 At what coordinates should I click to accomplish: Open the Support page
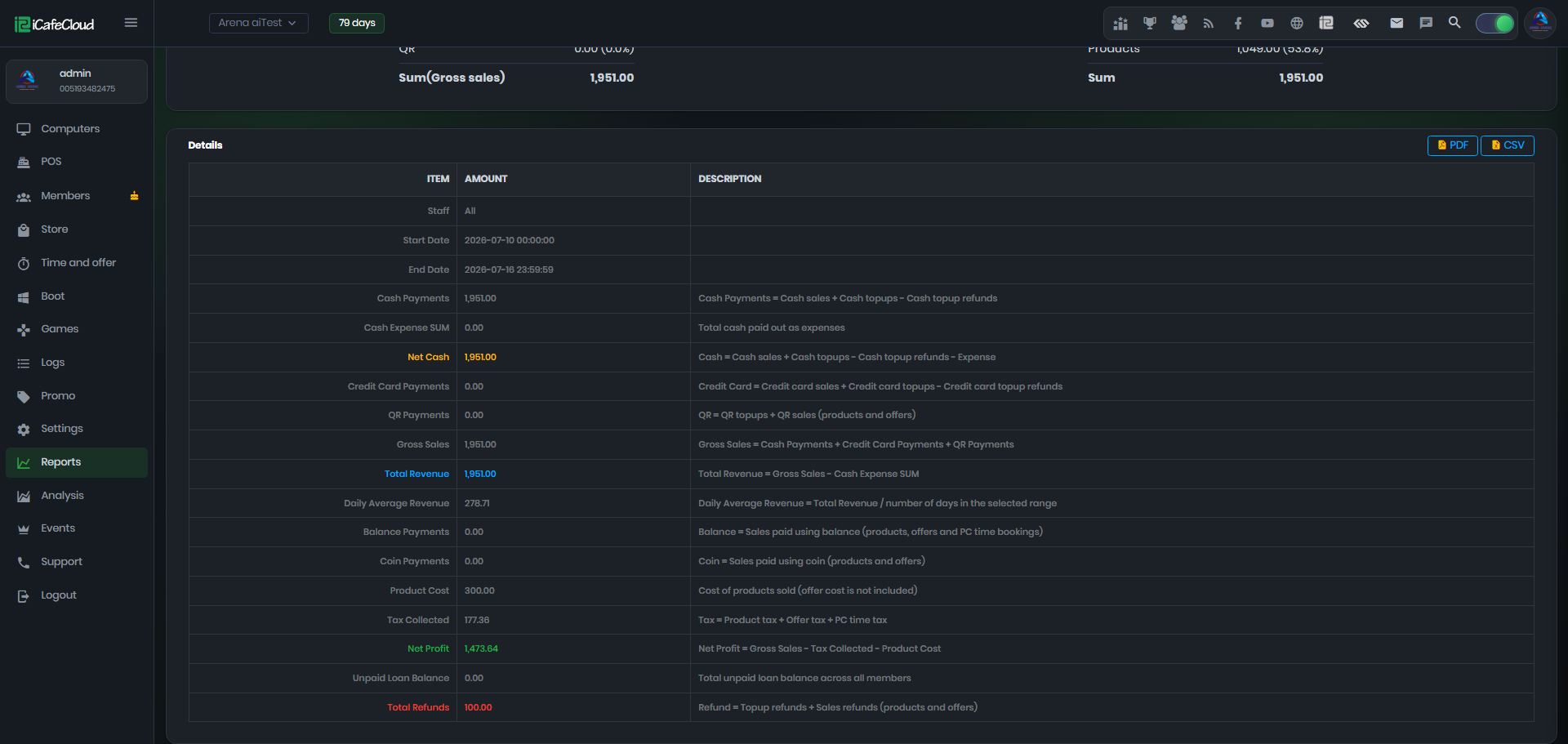pos(77,562)
